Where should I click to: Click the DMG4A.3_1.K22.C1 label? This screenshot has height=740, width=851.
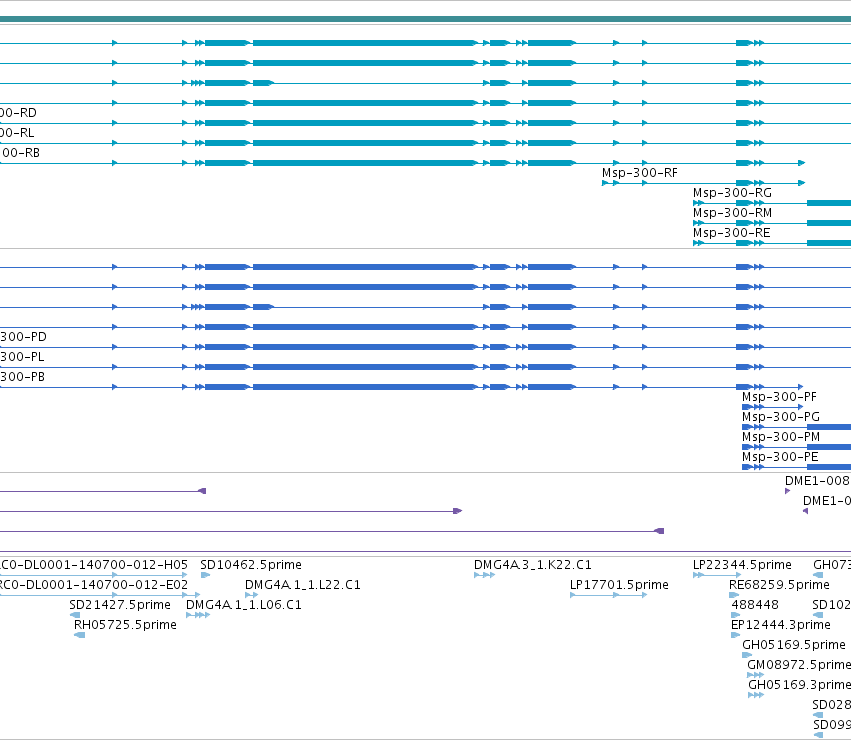click(x=532, y=565)
